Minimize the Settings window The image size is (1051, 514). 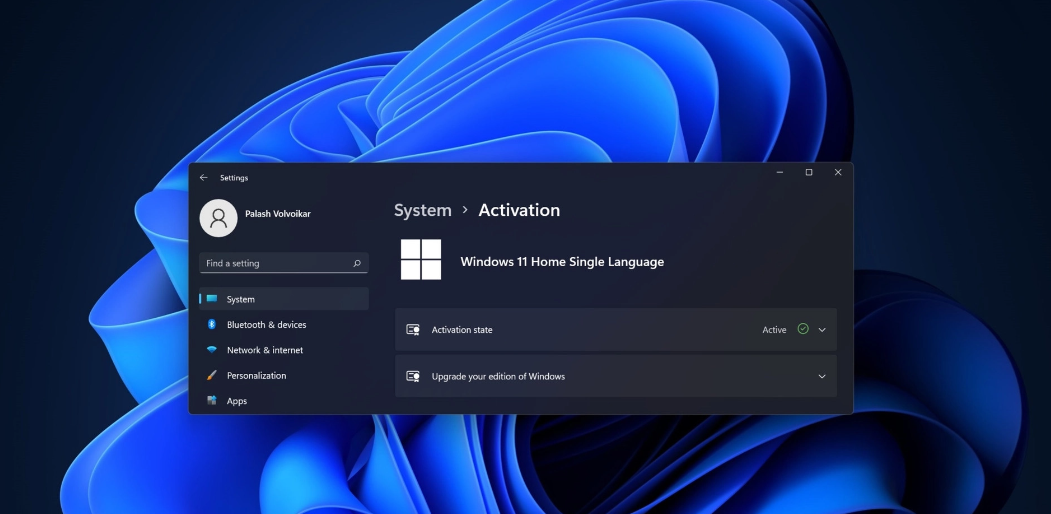tap(780, 173)
